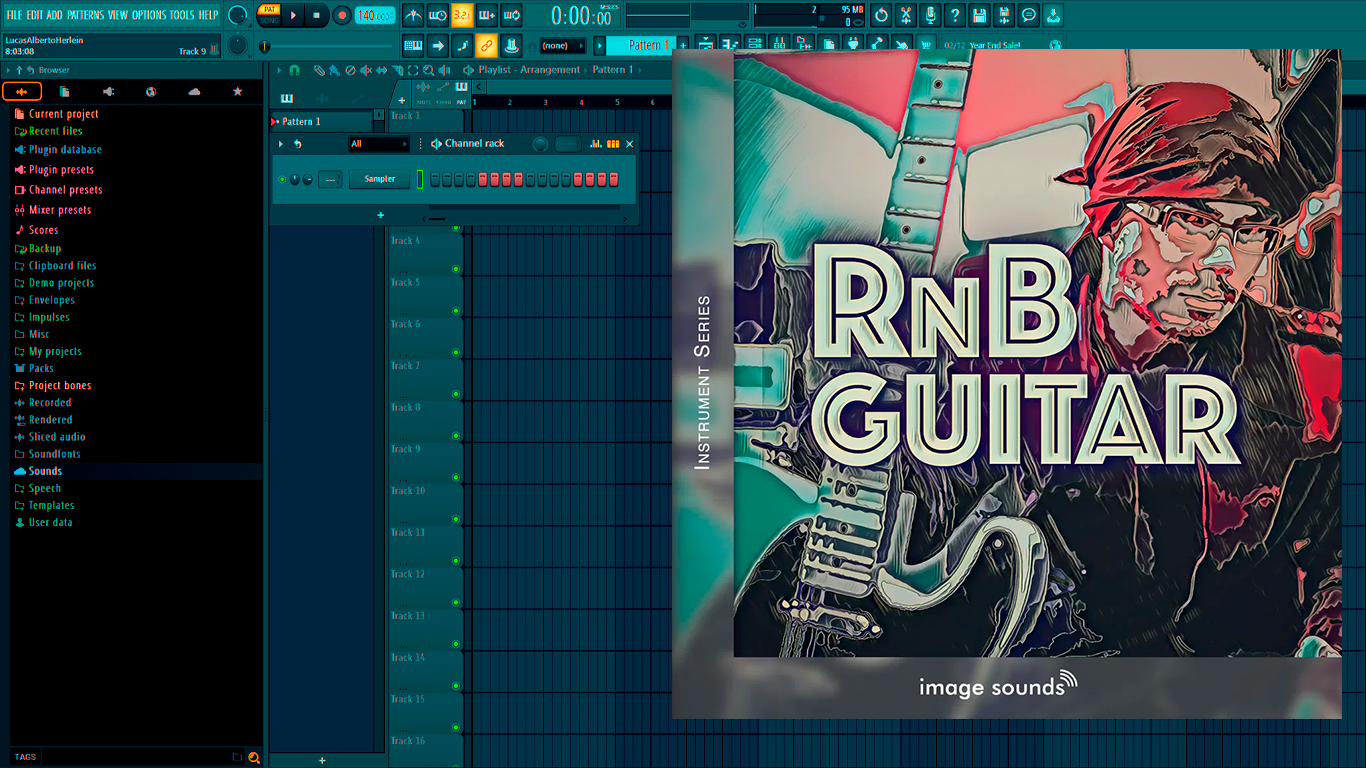Click the download content library icon
The image size is (1366, 768).
pyautogui.click(x=1053, y=16)
